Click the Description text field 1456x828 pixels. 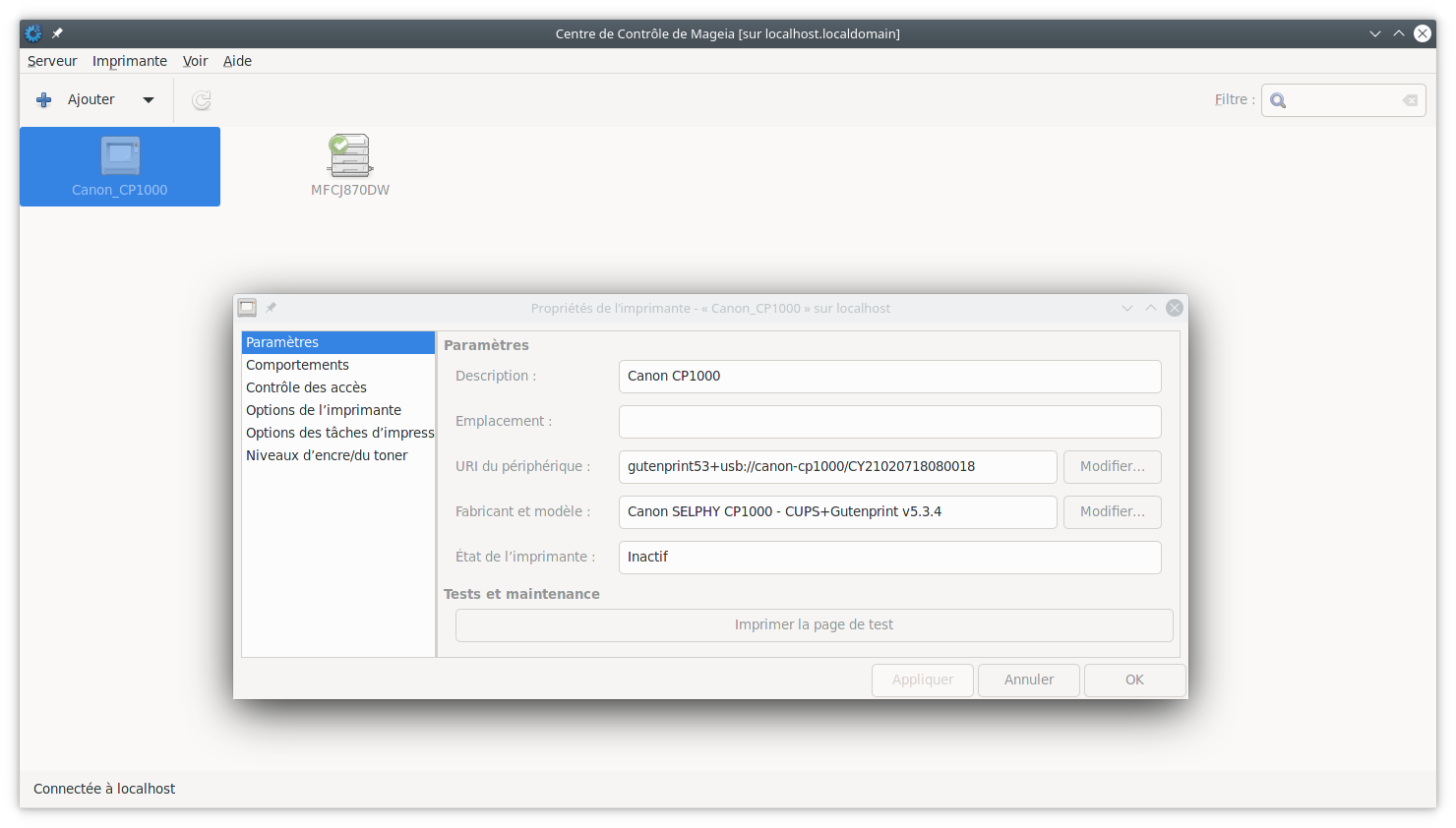(890, 377)
